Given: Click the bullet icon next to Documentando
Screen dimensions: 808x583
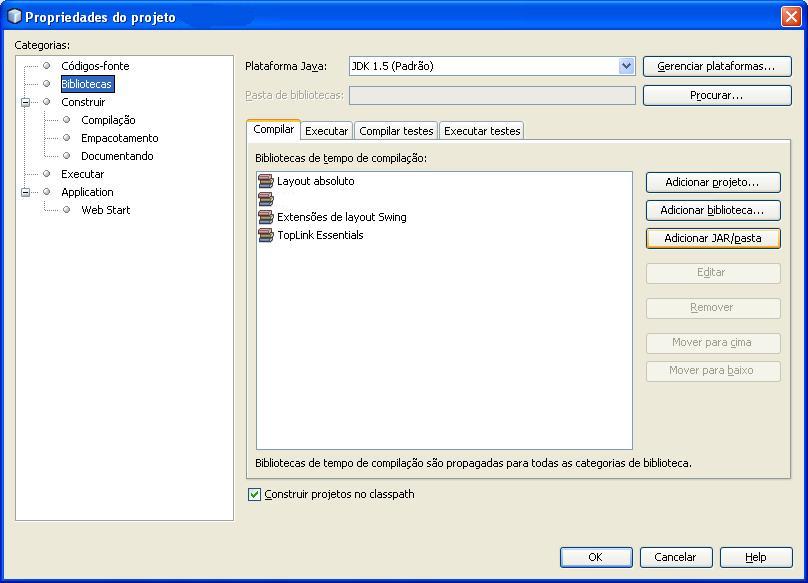Looking at the screenshot, I should [x=66, y=156].
